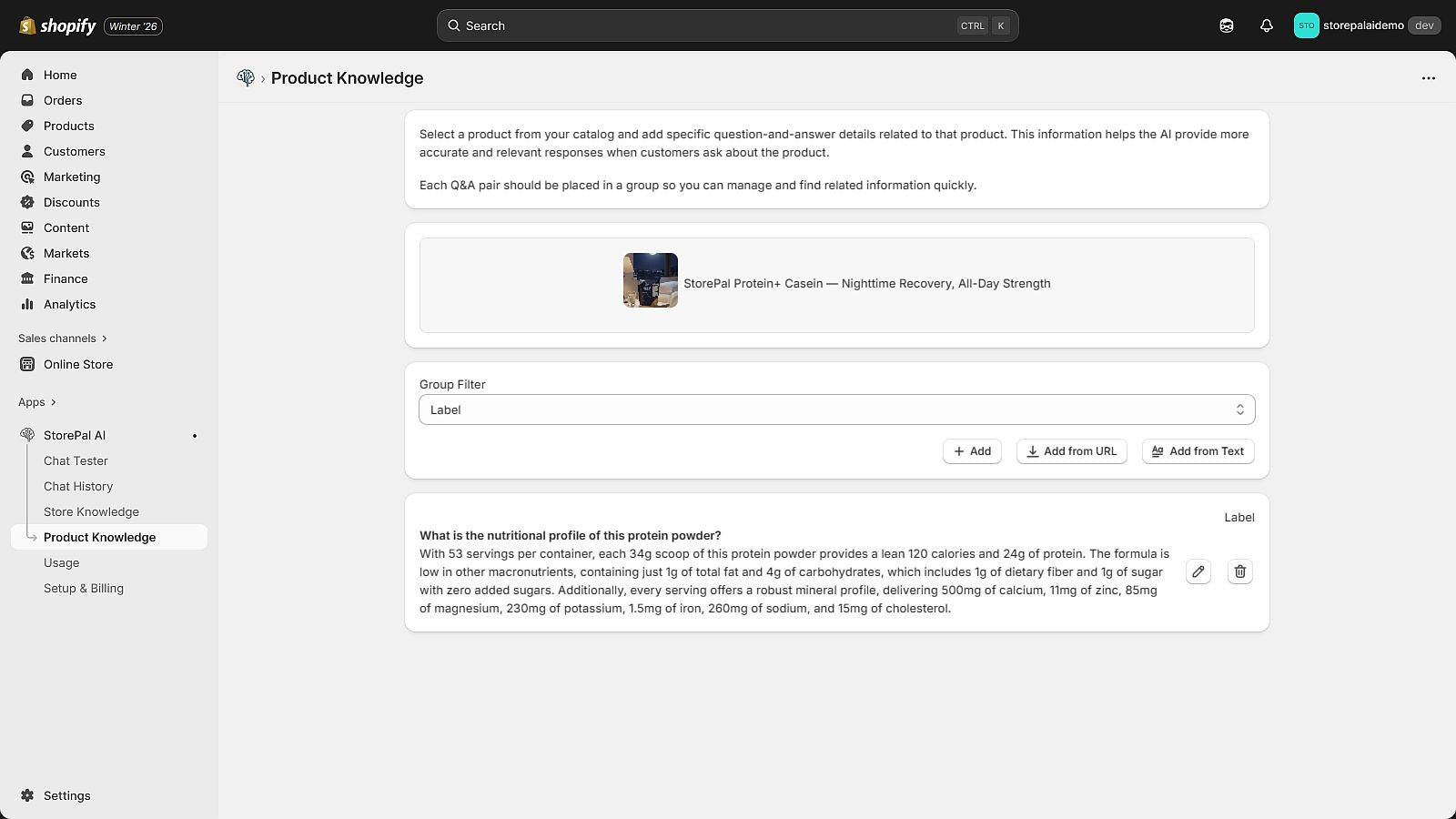
Task: Click the Online Store icon
Action: point(27,364)
